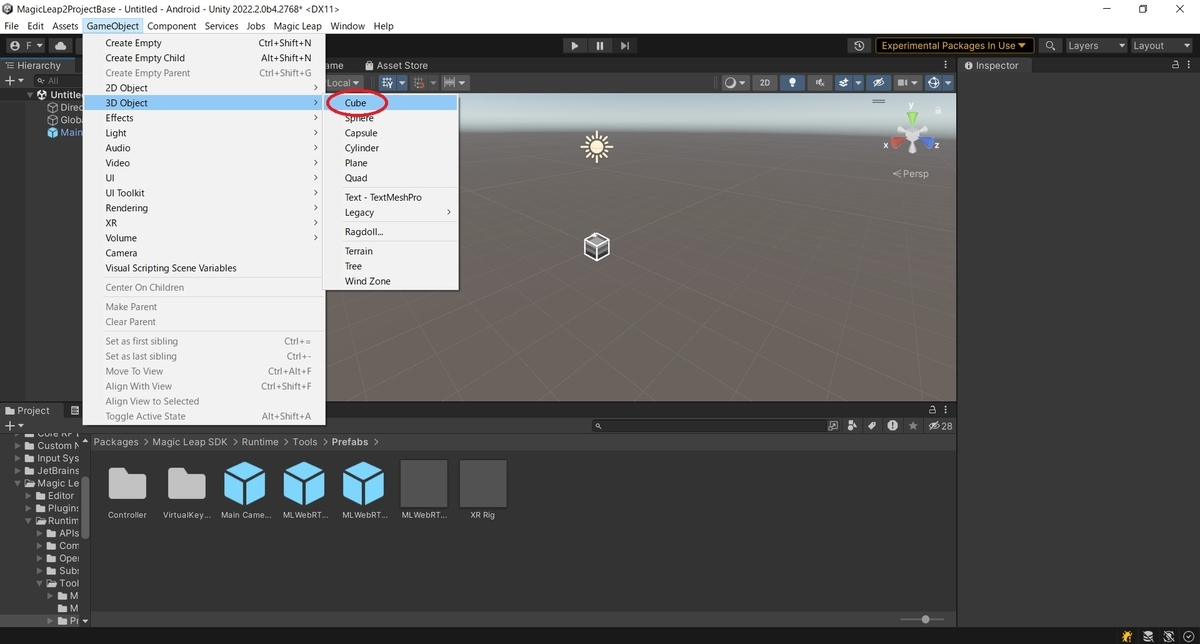
Task: Click the Project search field
Action: (x=708, y=426)
